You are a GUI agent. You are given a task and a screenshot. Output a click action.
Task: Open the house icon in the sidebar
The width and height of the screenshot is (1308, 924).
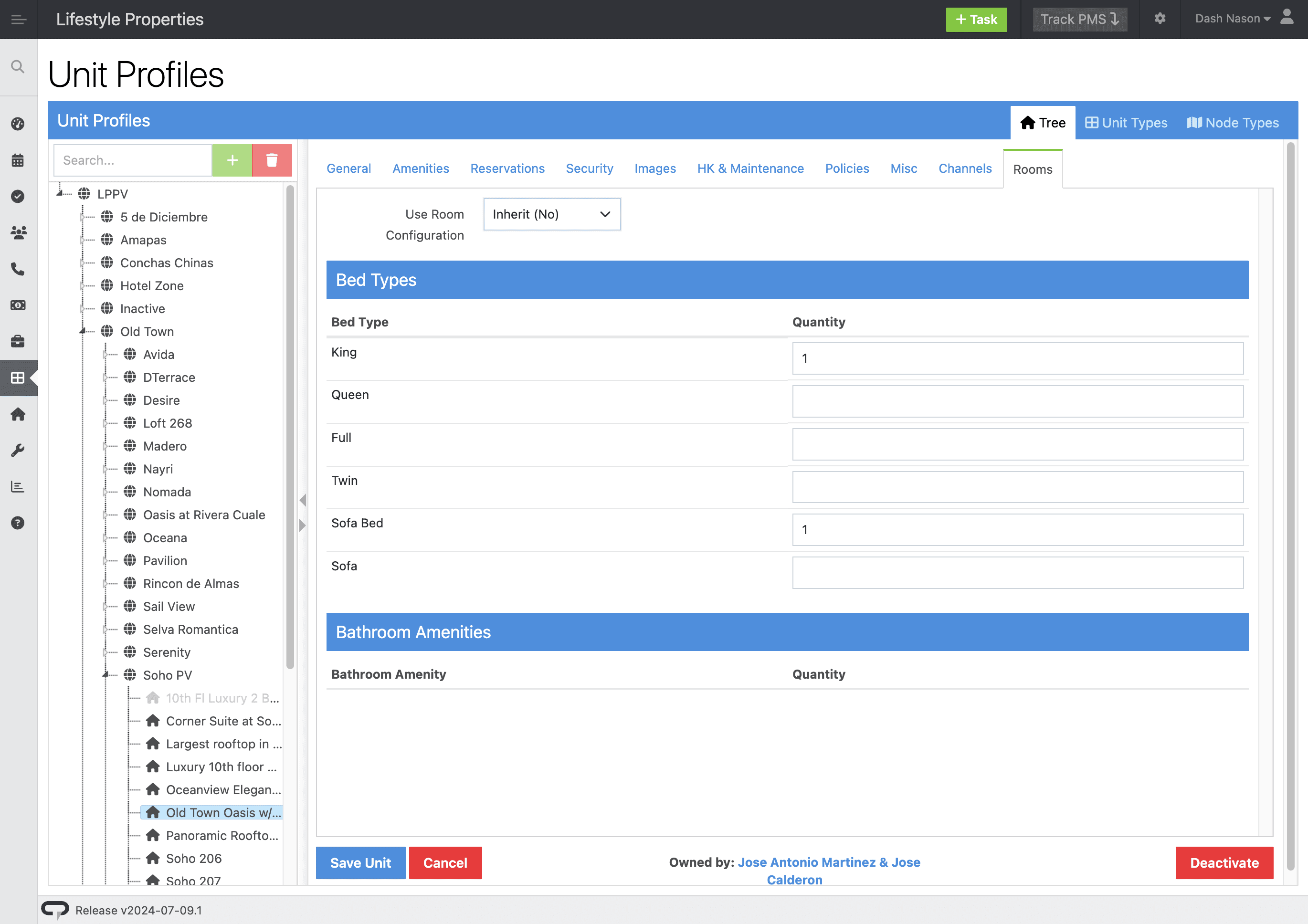point(18,414)
